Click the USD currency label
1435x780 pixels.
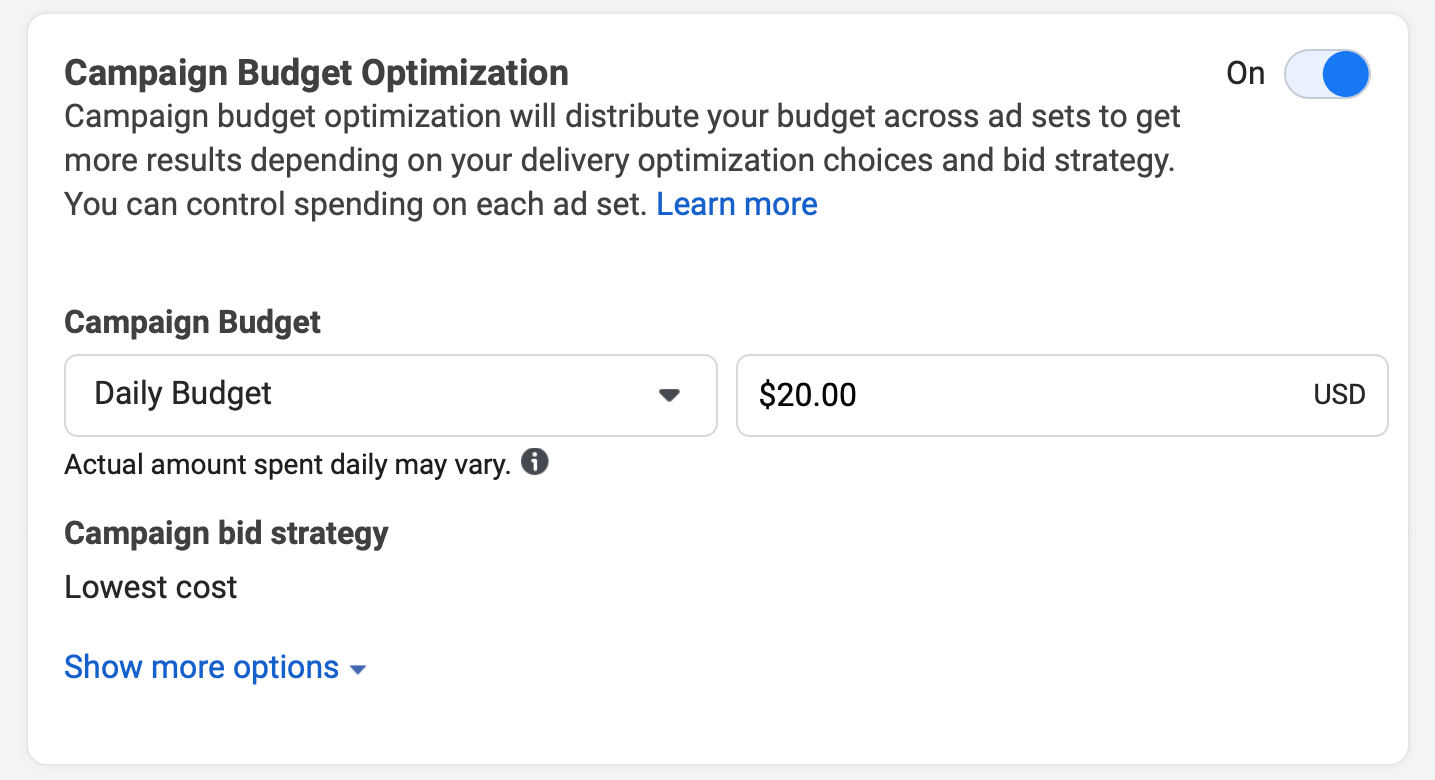1339,395
